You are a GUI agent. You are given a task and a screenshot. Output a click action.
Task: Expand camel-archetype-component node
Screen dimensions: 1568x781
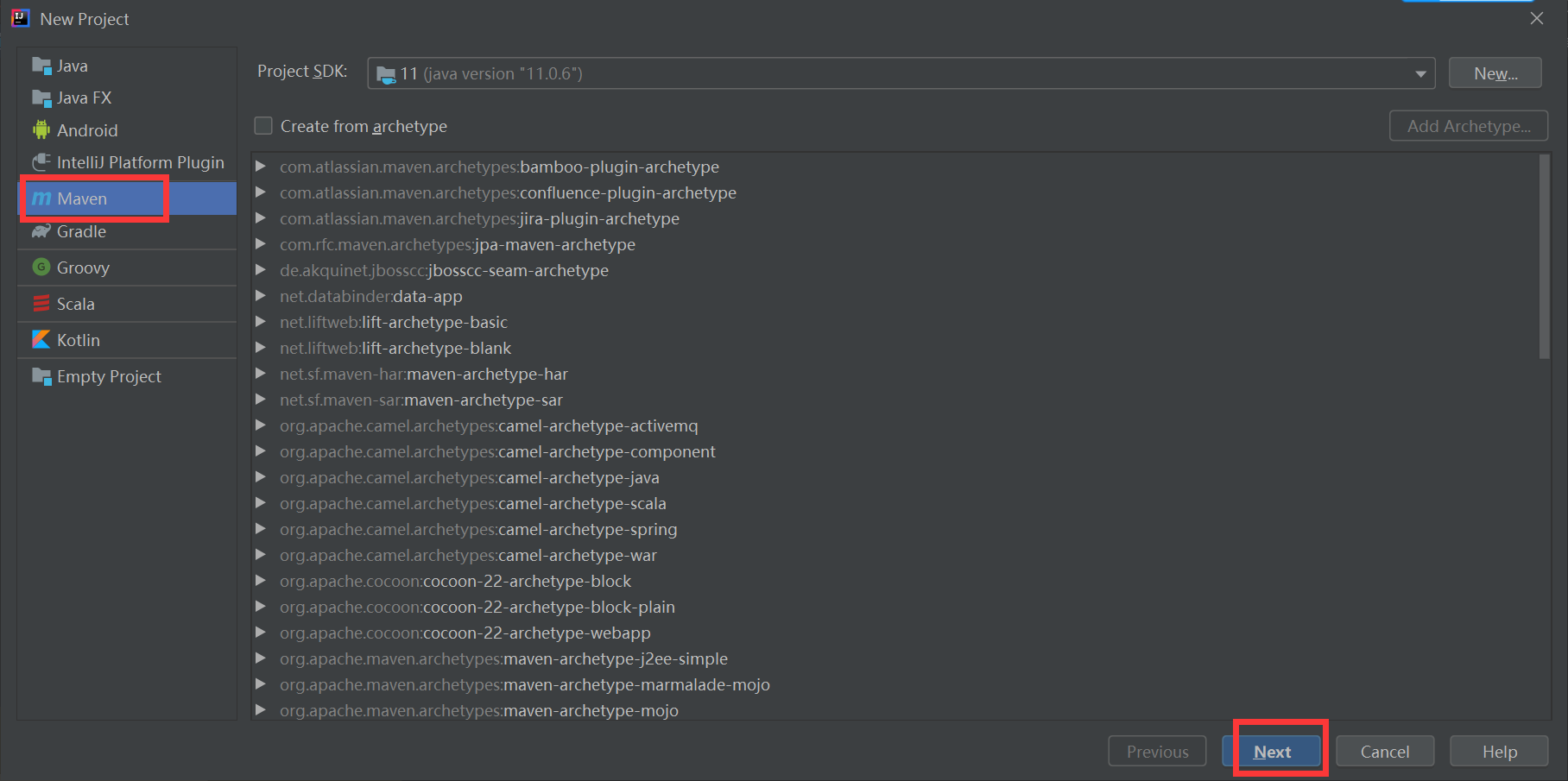[x=260, y=451]
